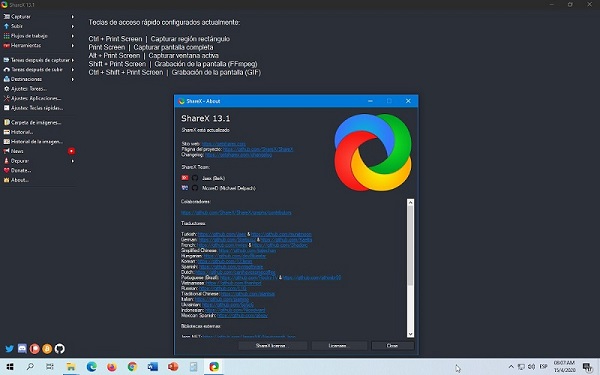This screenshot has height=375, width=600.
Task: Open the Windows Start menu
Action: 10,367
